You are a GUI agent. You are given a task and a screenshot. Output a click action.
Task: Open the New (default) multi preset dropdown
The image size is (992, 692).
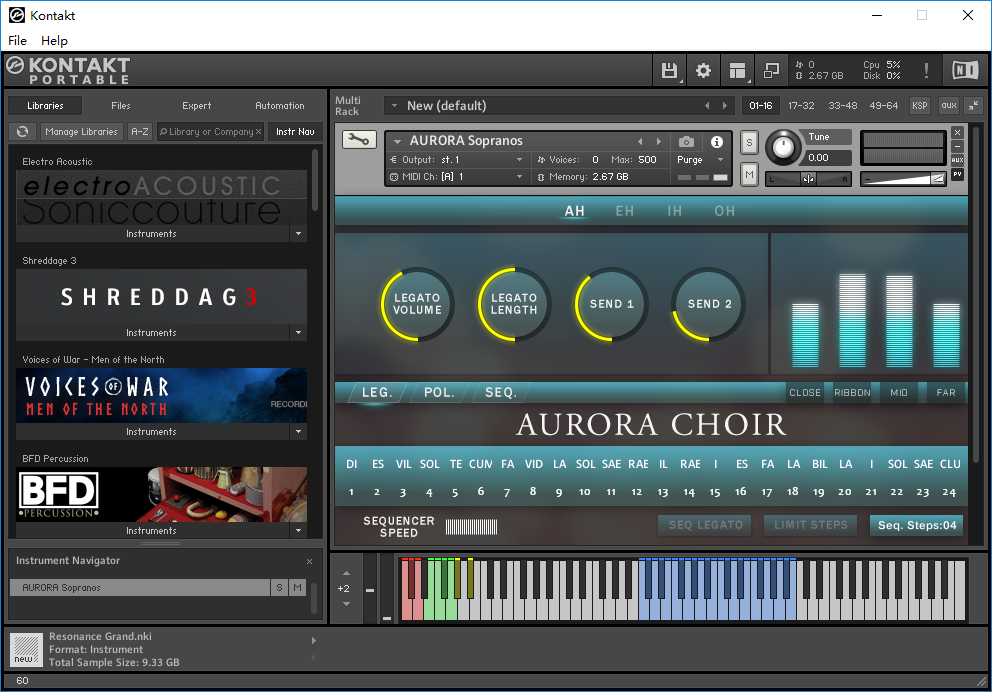click(x=394, y=106)
